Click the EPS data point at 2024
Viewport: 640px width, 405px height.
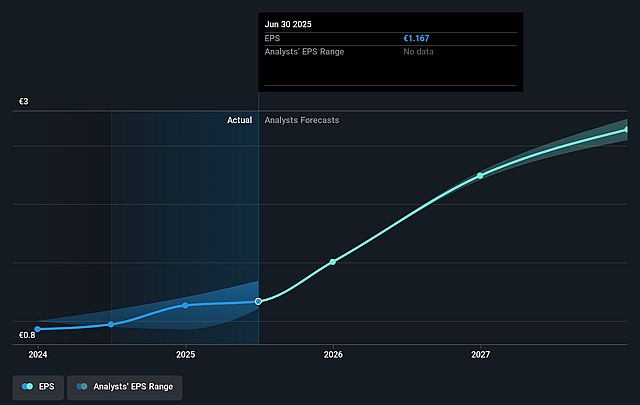(38, 329)
